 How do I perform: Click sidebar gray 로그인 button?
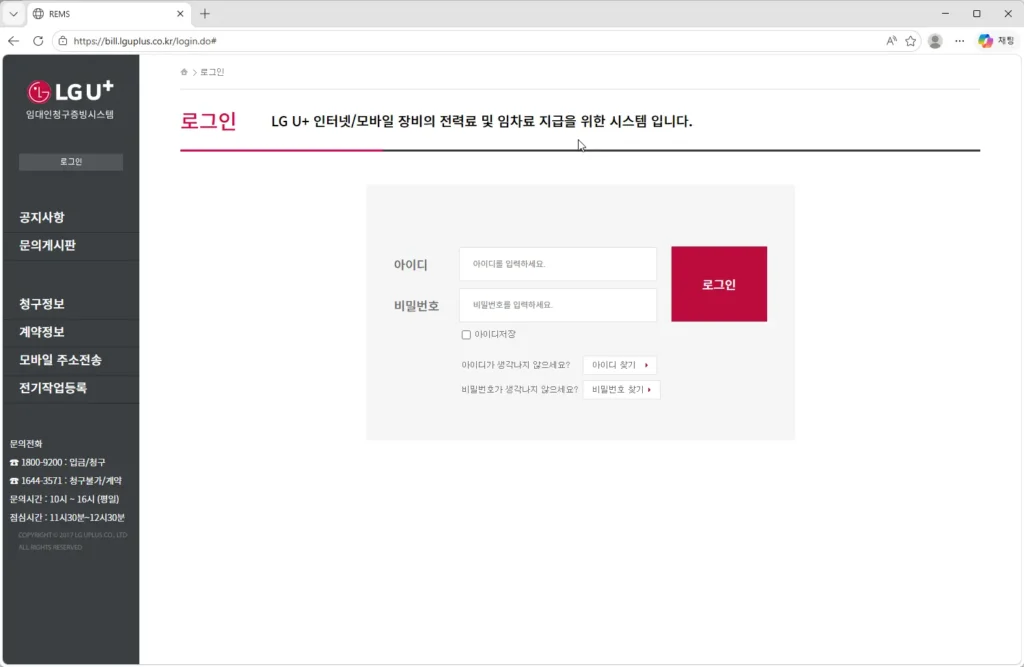[71, 162]
